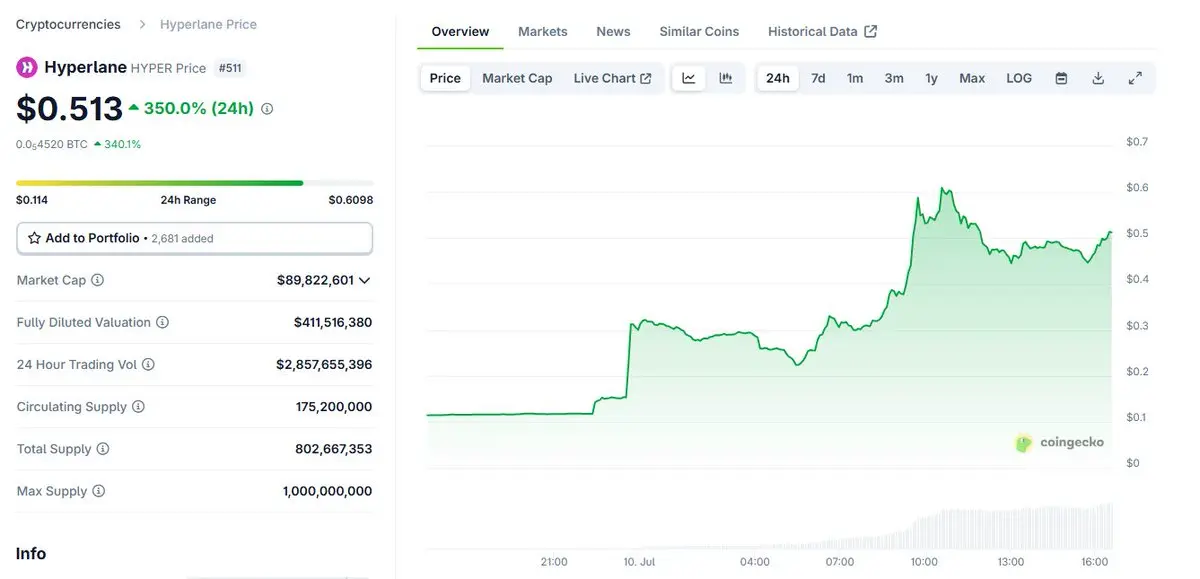Select the candlestick chart type icon
This screenshot has height=579, width=1200.
point(726,78)
